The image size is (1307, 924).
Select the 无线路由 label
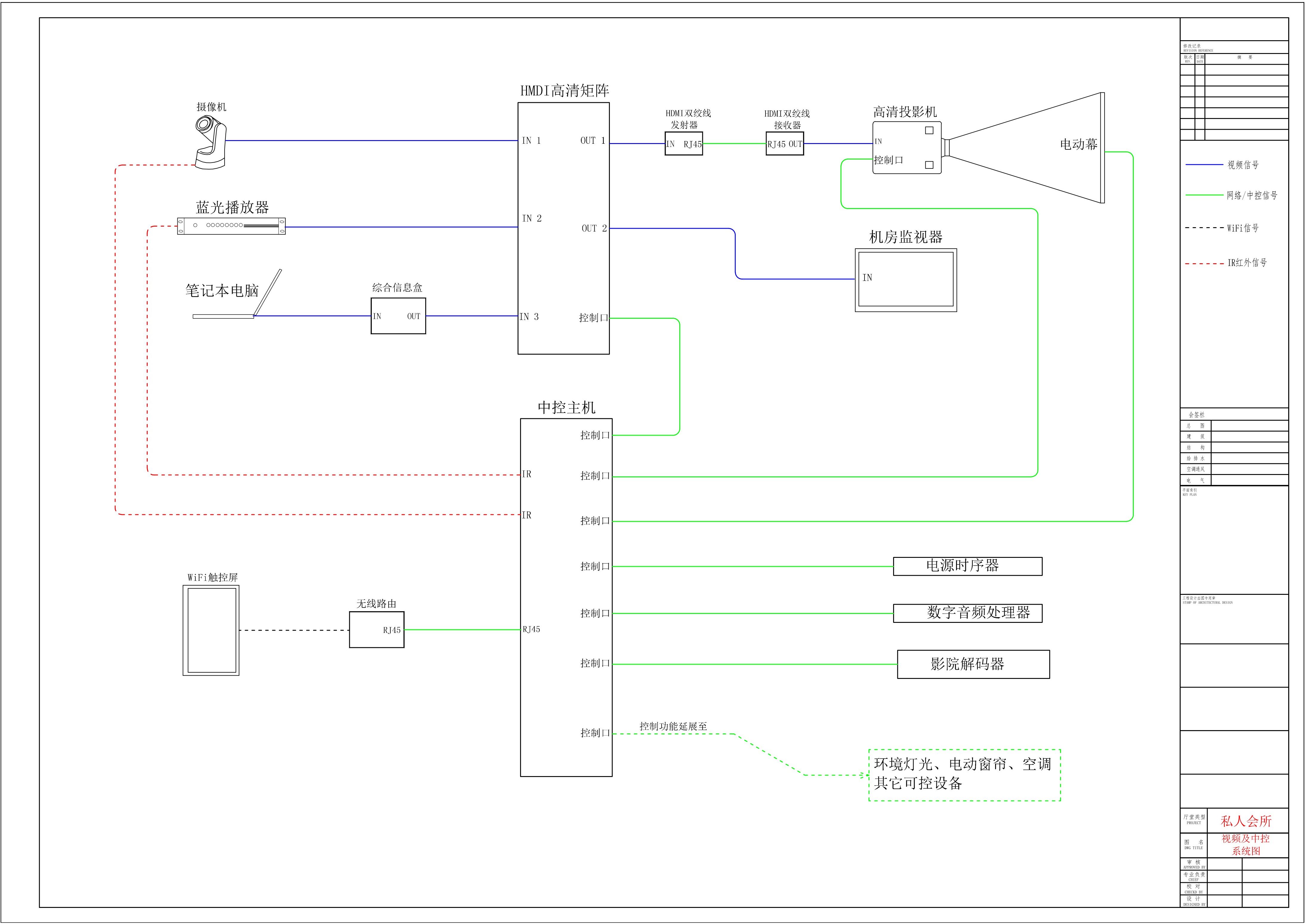point(376,603)
